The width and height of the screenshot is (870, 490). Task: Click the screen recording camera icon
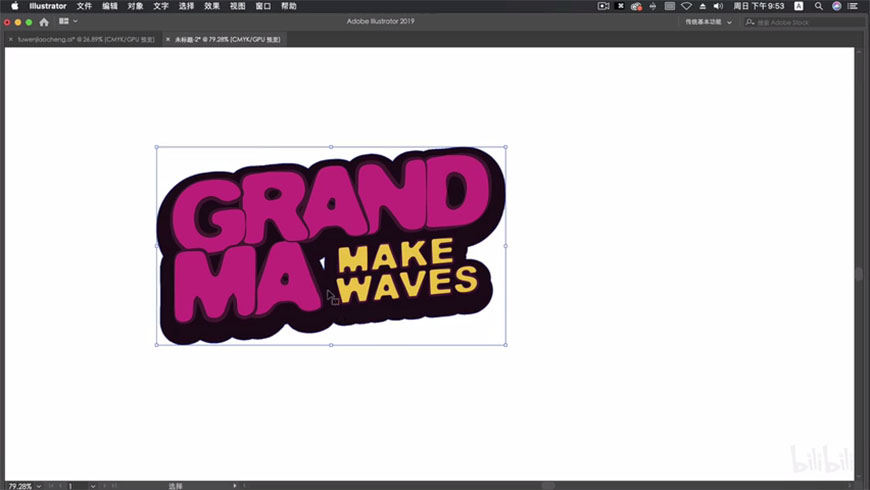(603, 6)
